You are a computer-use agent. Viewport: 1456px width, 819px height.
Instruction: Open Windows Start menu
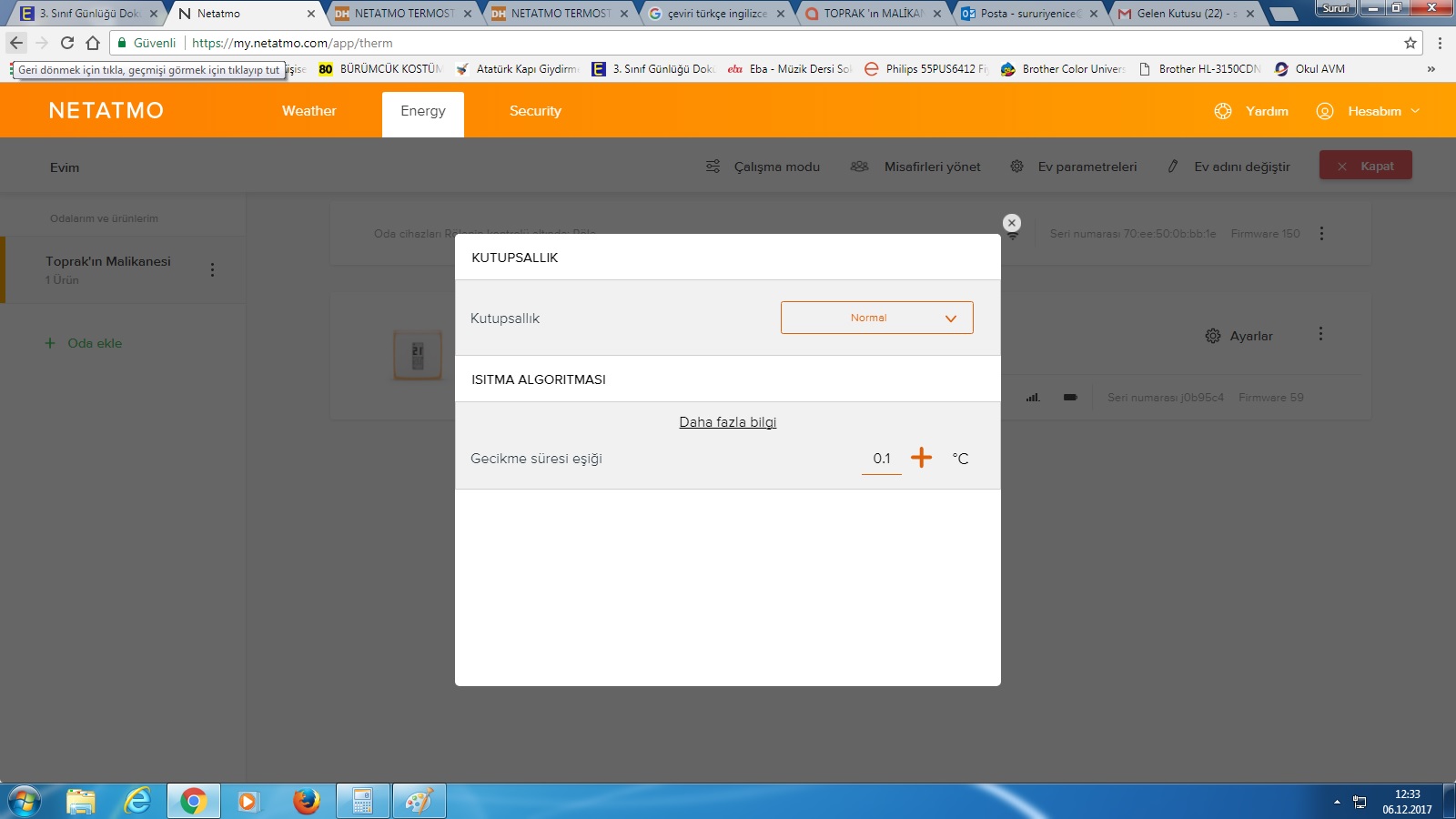(24, 802)
